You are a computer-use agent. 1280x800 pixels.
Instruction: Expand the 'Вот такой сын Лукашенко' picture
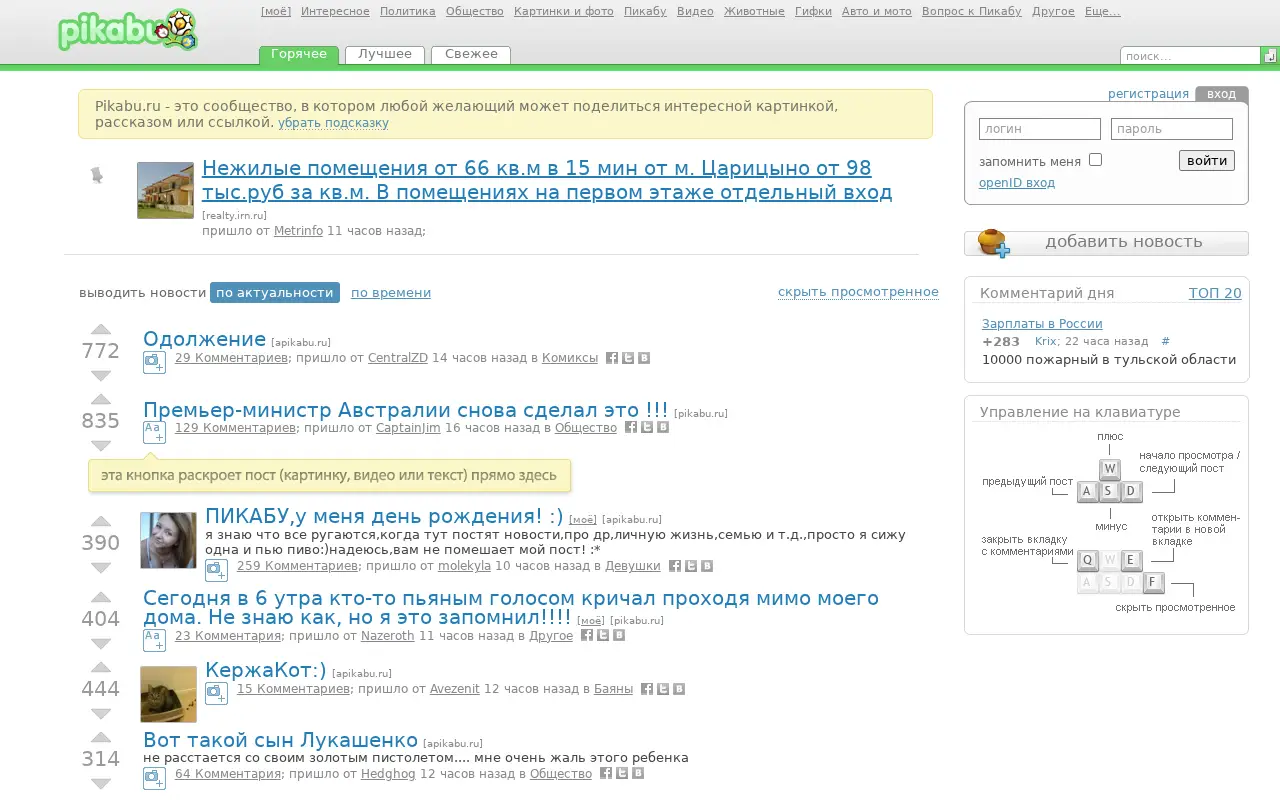point(154,778)
